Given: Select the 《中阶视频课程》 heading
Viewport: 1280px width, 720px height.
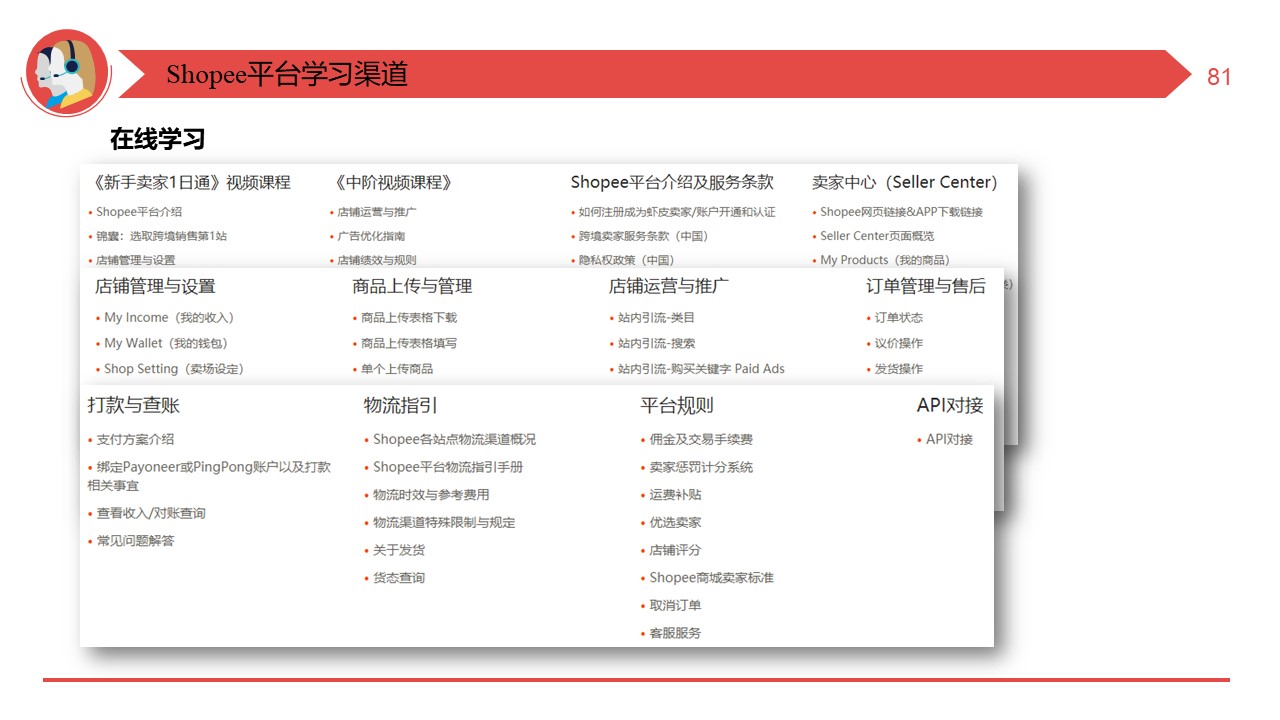Looking at the screenshot, I should [x=393, y=182].
